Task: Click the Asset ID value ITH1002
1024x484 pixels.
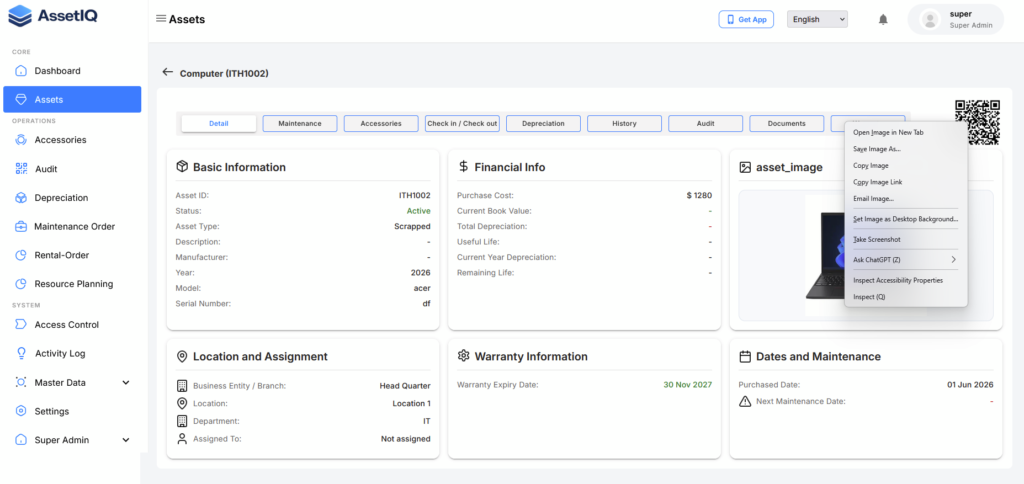Action: pyautogui.click(x=415, y=195)
